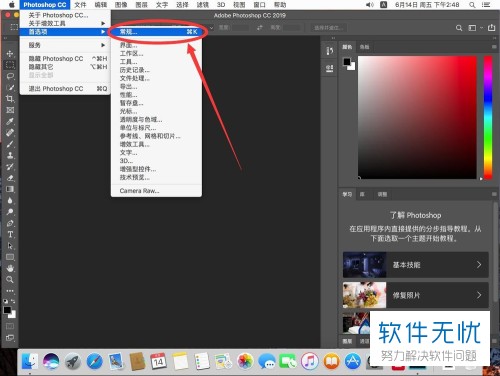Click inside the Color panel color field
500x376 pixels.
click(x=417, y=117)
